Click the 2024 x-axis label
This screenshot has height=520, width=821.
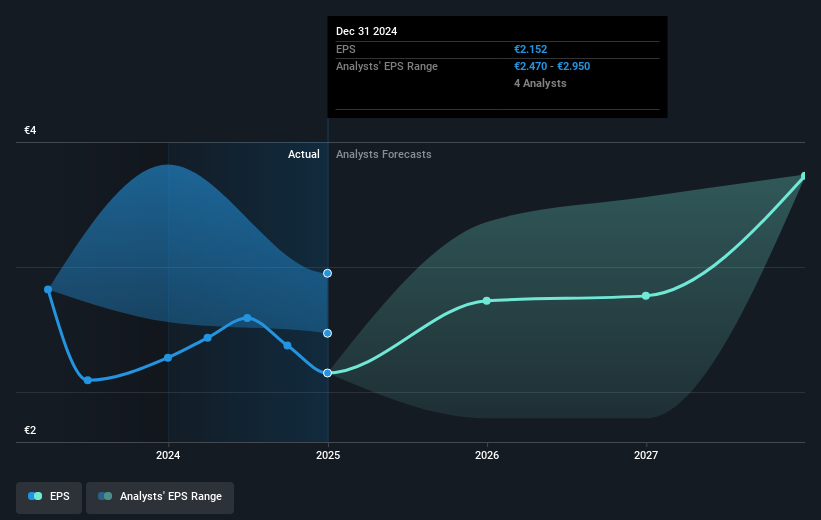[168, 455]
